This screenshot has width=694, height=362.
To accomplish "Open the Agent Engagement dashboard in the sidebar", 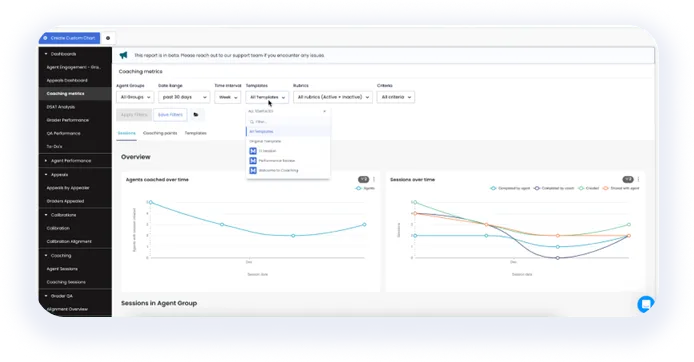I will click(x=73, y=67).
